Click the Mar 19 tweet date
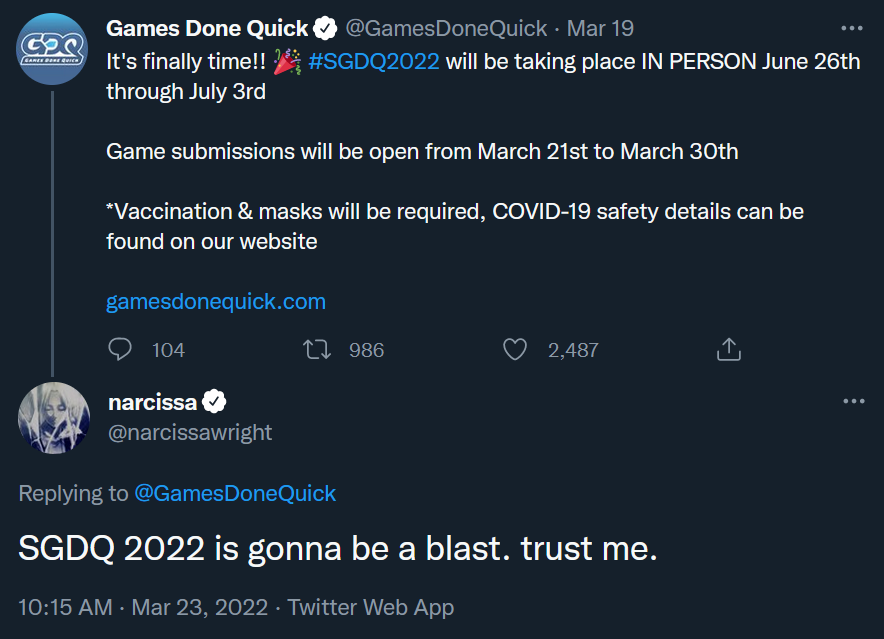 600,28
